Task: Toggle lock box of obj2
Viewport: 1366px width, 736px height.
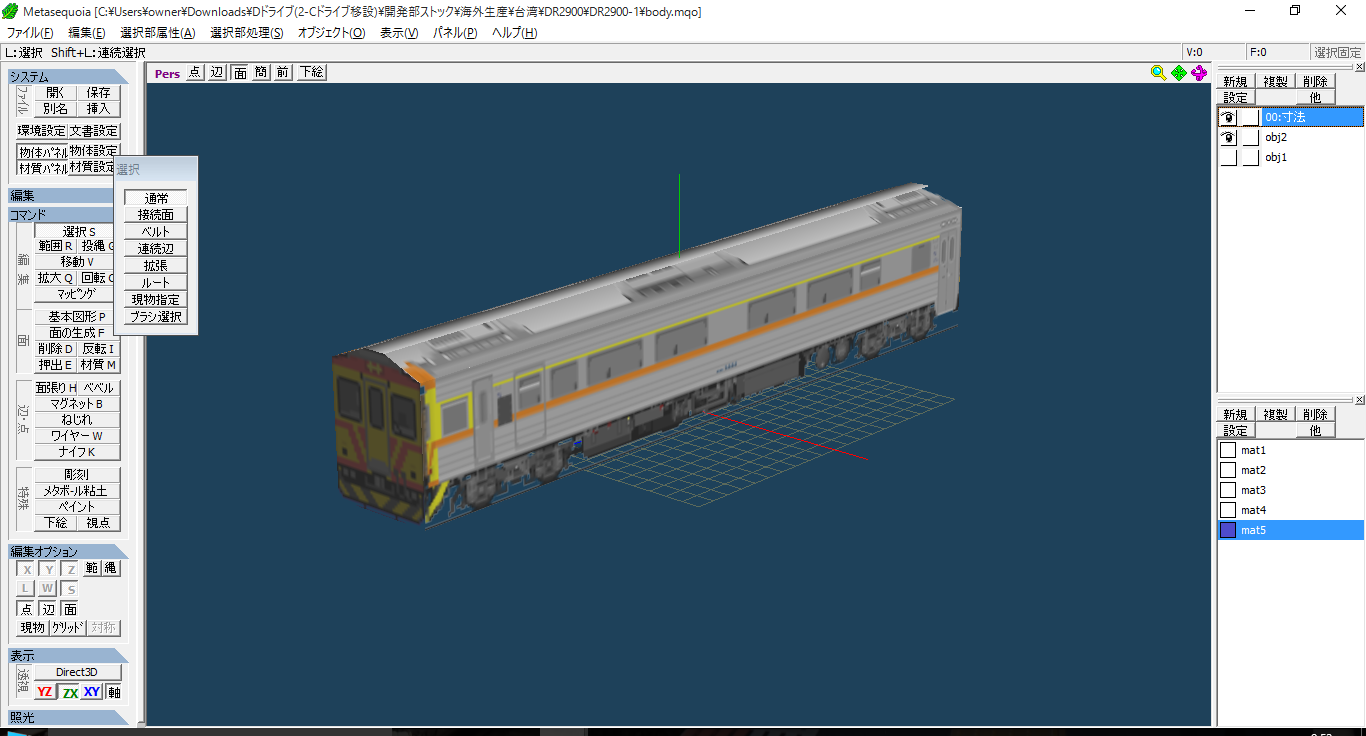Action: tap(1250, 137)
